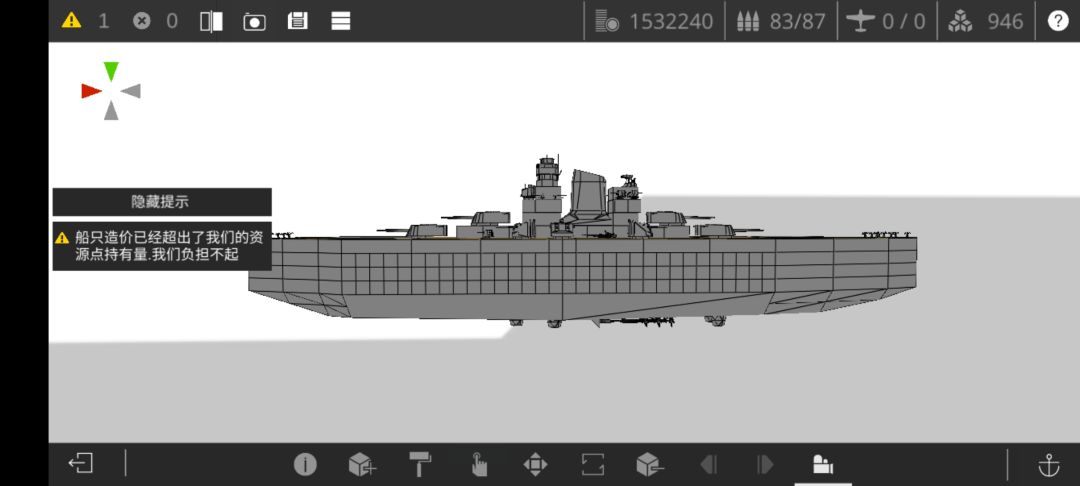Select the add block cube-plus tool

click(x=362, y=464)
